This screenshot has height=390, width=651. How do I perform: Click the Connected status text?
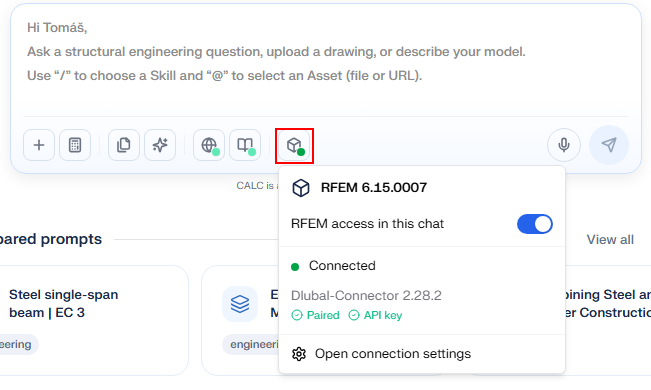(342, 266)
